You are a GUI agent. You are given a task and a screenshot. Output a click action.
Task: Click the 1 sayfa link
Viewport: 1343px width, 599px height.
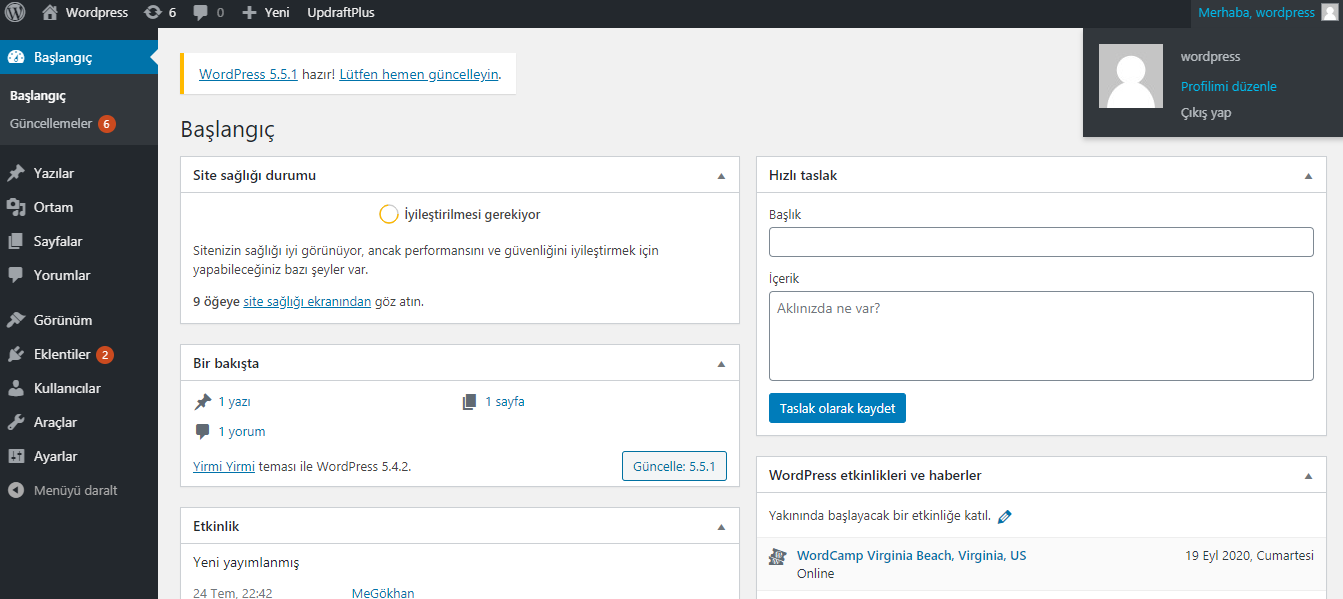pyautogui.click(x=505, y=402)
